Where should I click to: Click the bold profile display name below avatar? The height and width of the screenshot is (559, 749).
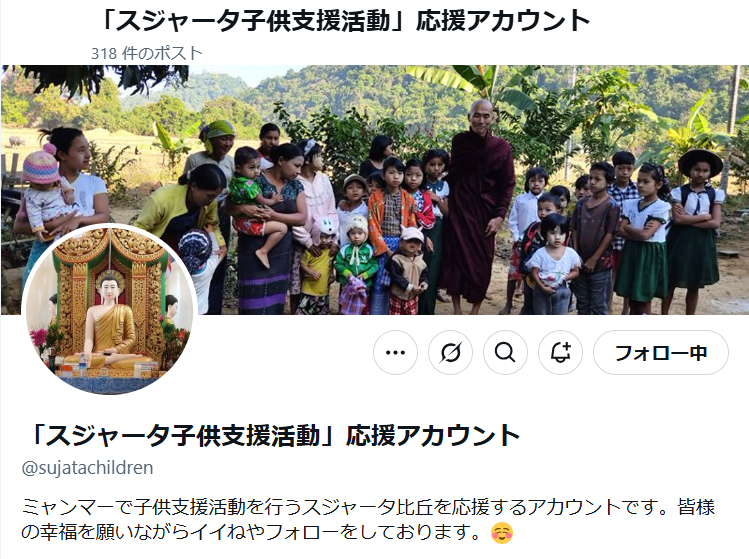click(274, 435)
